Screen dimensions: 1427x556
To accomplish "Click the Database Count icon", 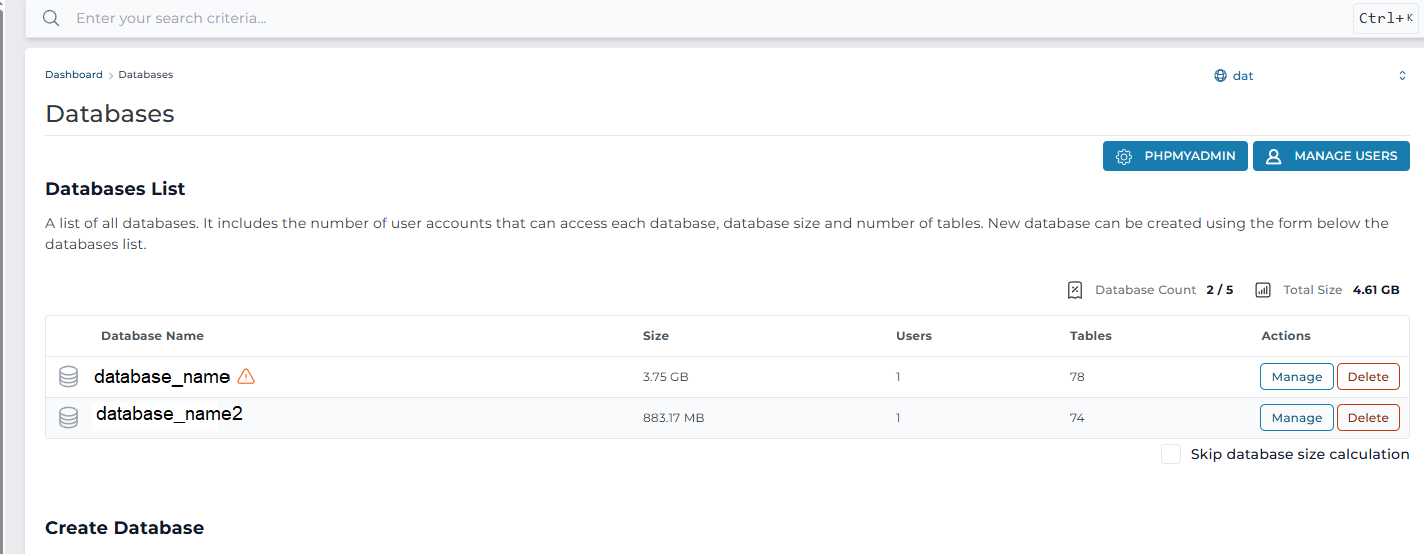I will click(x=1075, y=290).
